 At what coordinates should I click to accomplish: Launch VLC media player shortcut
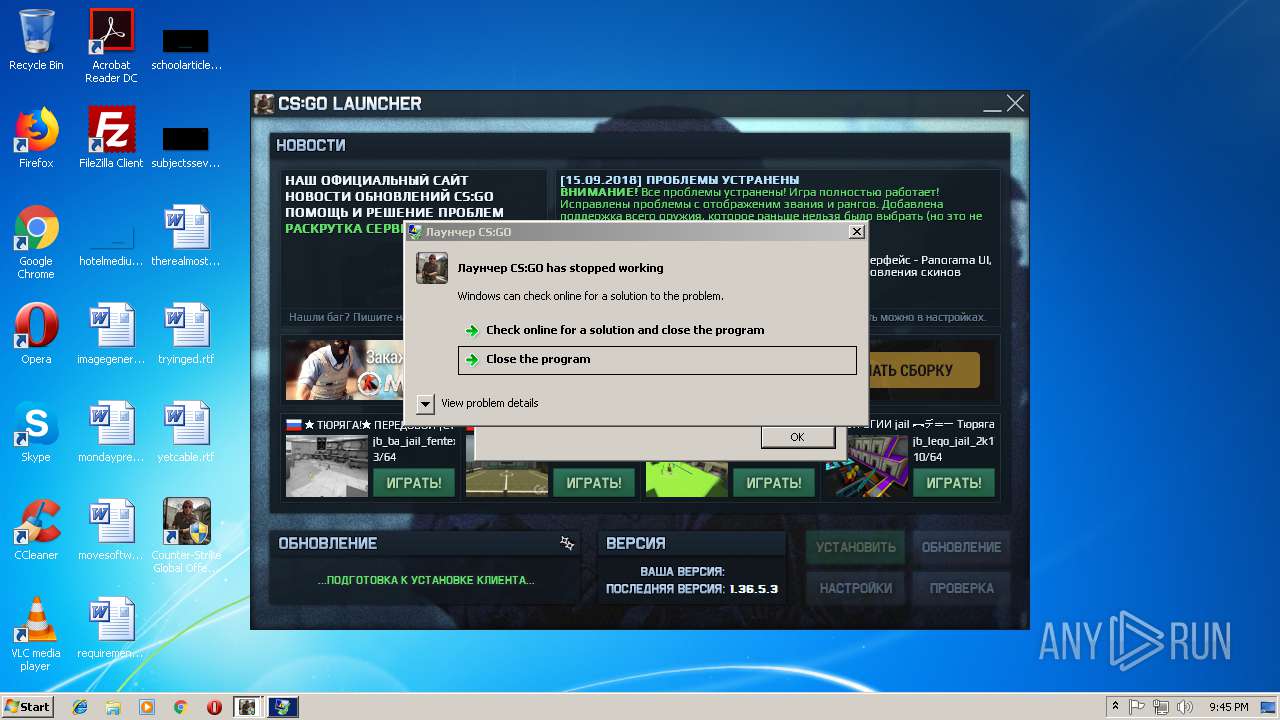pos(36,634)
